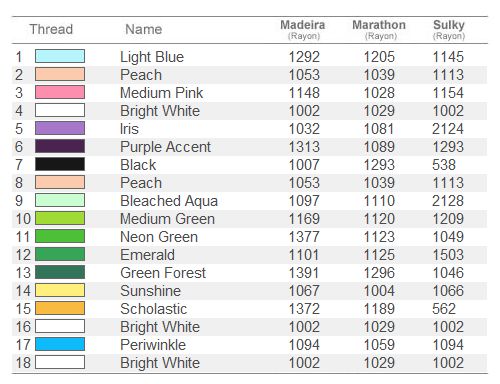Select the Scholastic orange swatch

60,308
